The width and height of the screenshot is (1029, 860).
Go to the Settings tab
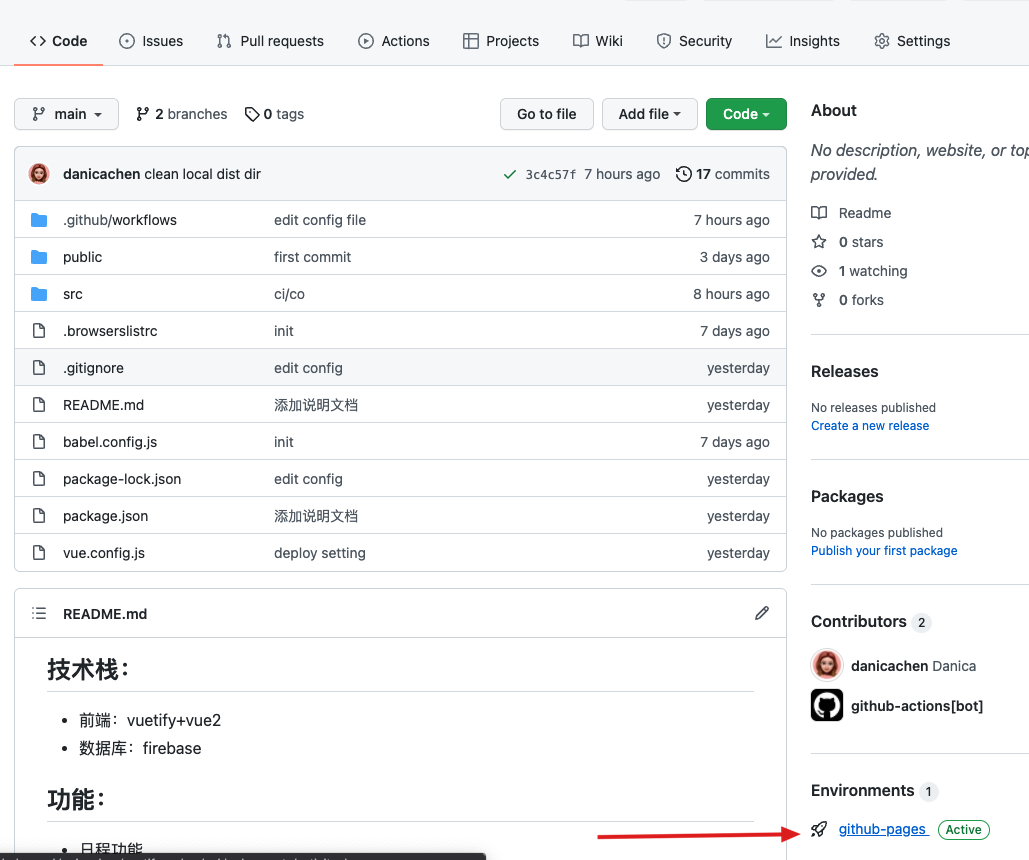[911, 41]
